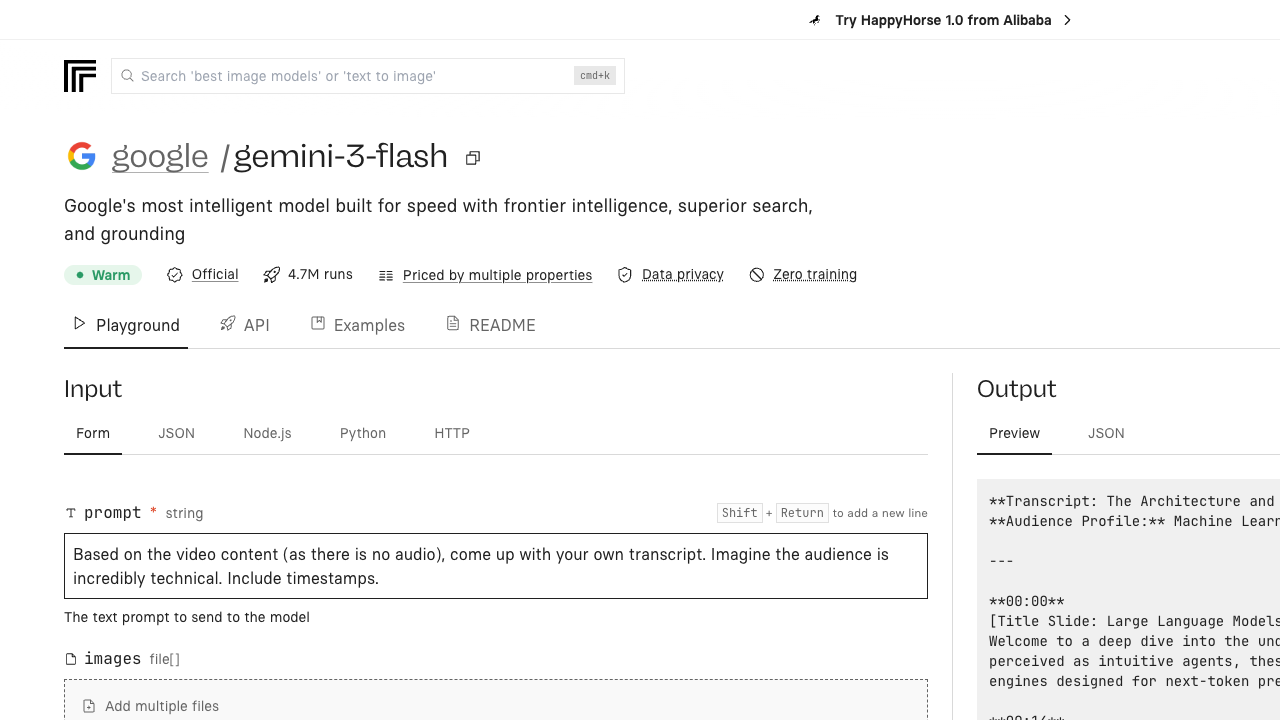Click the chevron arrow after HappyHorse banner
The height and width of the screenshot is (720, 1280).
[x=1067, y=20]
